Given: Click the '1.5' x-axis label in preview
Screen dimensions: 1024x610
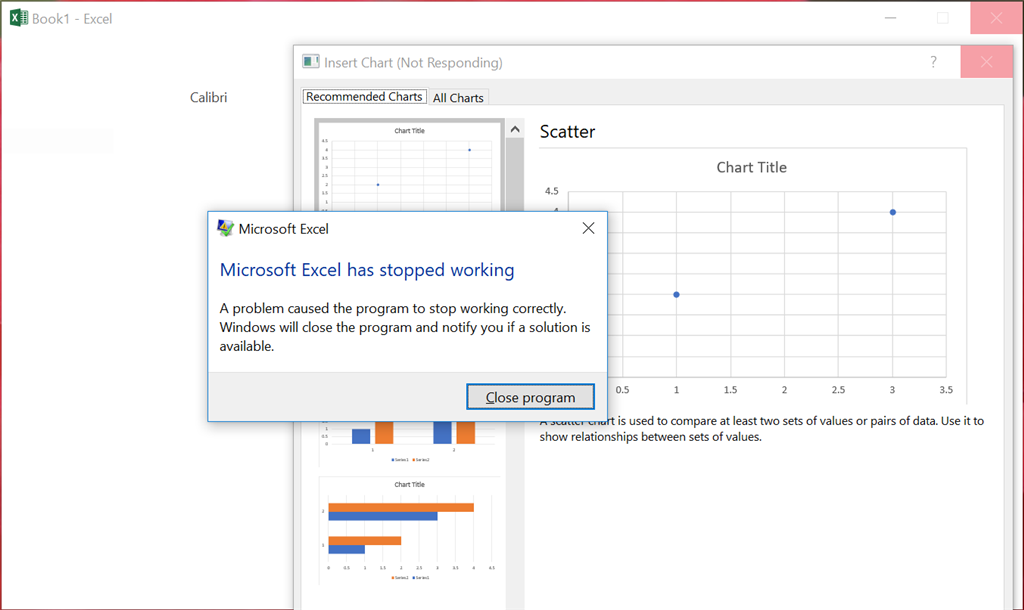Looking at the screenshot, I should pyautogui.click(x=730, y=390).
